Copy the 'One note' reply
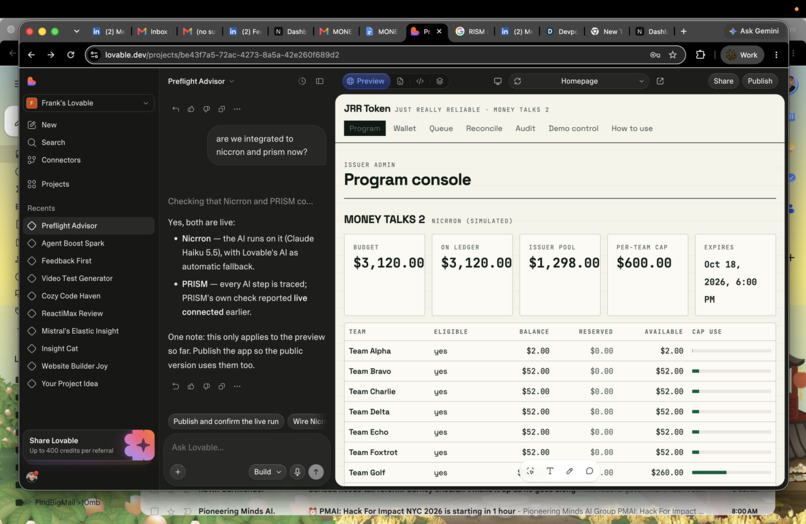Screen dimensions: 806x524 [x=222, y=386]
